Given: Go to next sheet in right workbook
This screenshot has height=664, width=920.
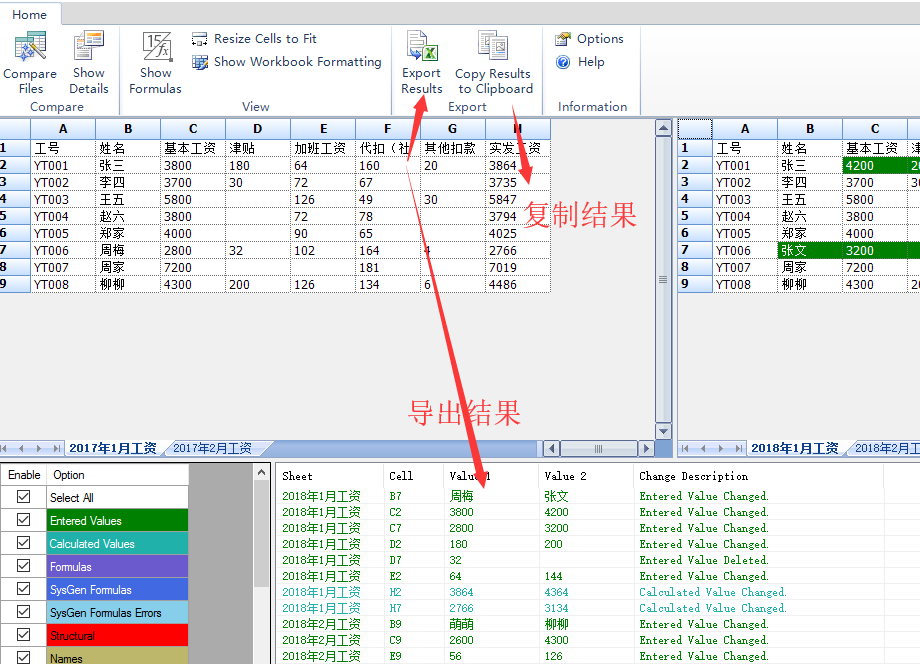Looking at the screenshot, I should pos(721,449).
